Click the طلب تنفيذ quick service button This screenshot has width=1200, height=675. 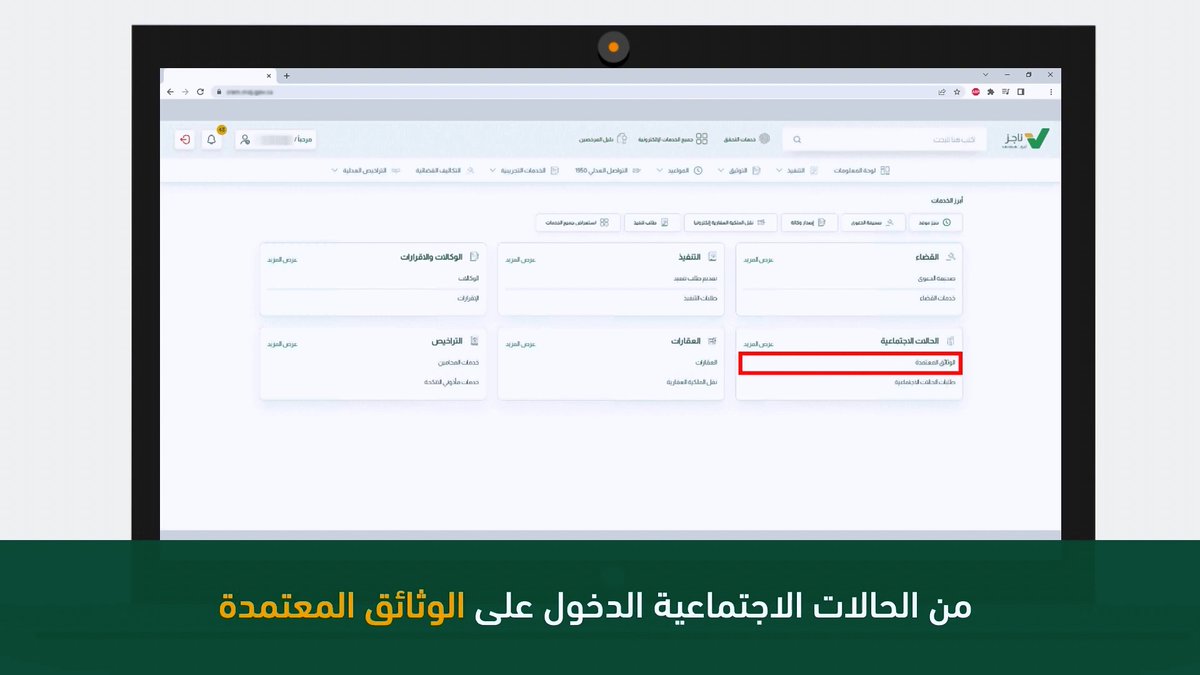[654, 222]
